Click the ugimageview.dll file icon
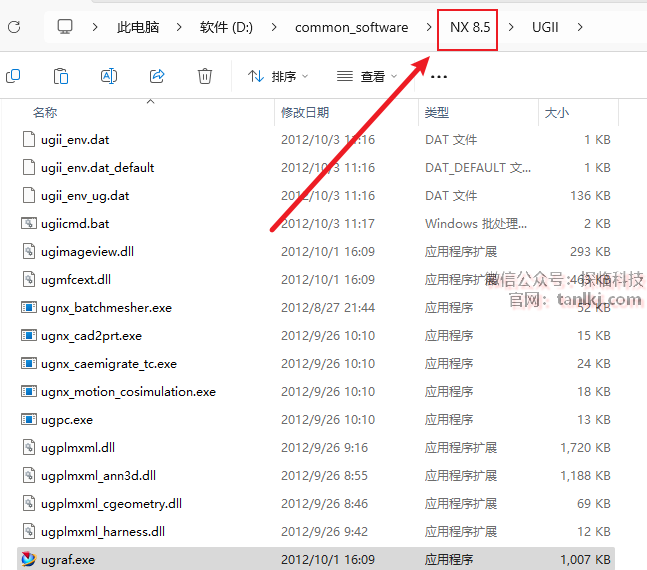Image resolution: width=647 pixels, height=570 pixels. click(x=28, y=252)
